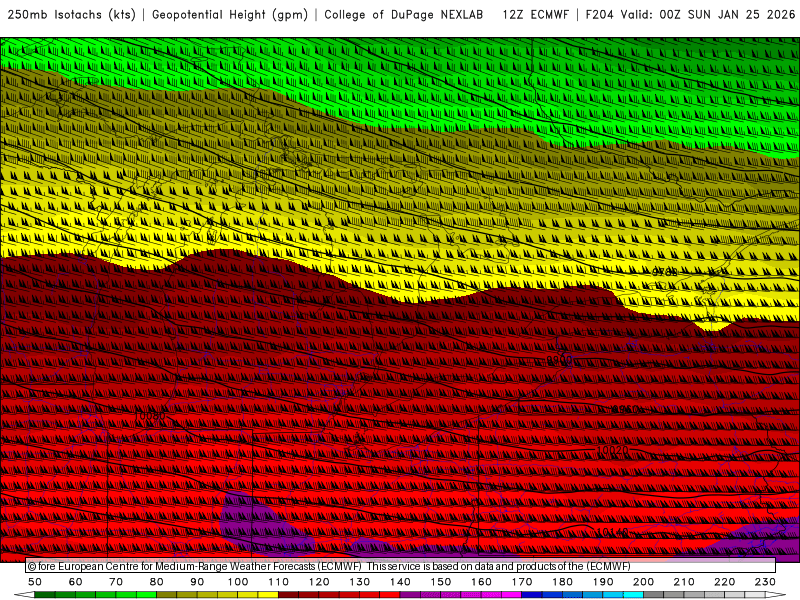The image size is (800, 600).
Task: Click the 'College of DuPage NEXLAB' header text
Action: click(403, 15)
